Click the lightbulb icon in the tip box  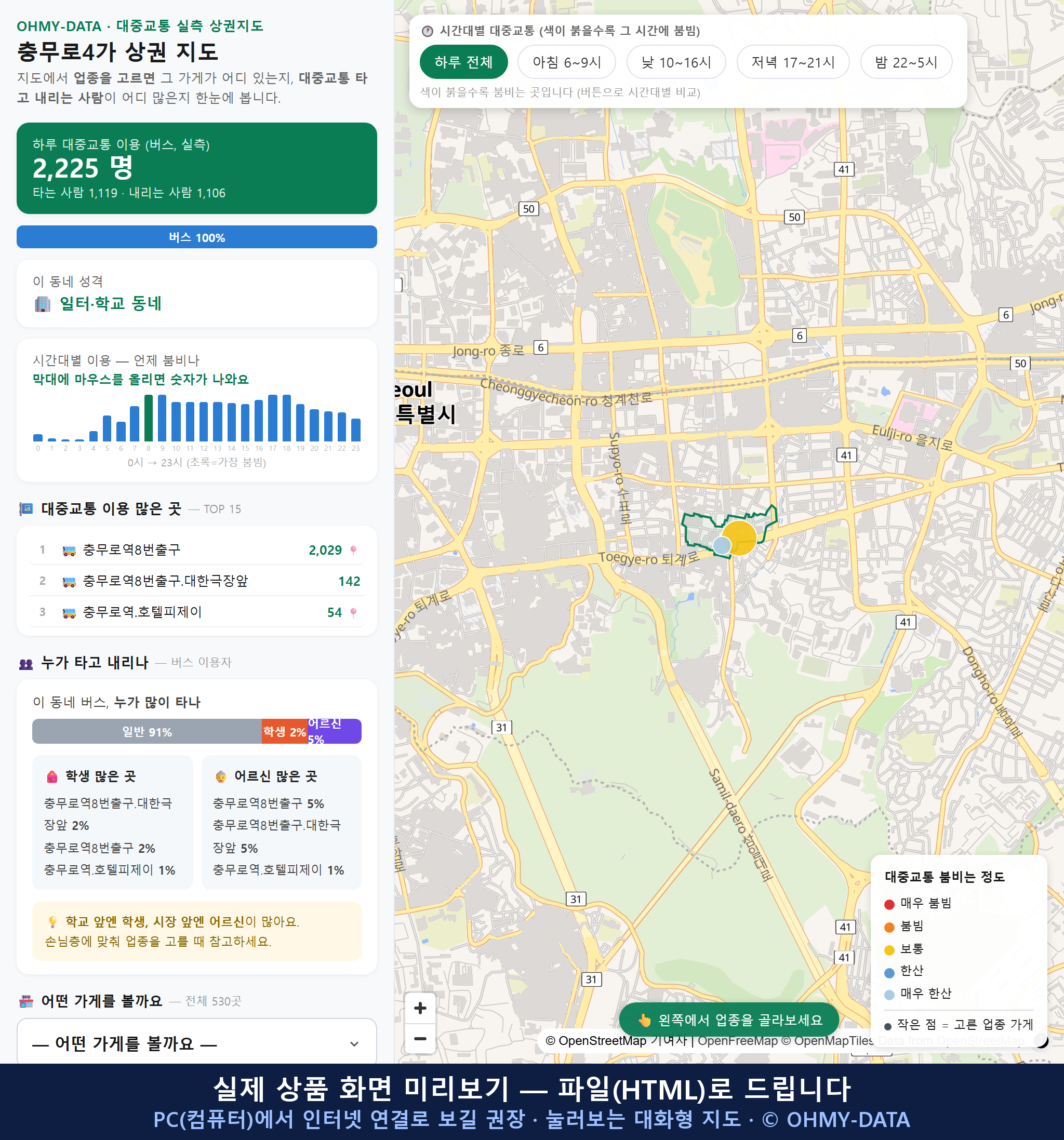tap(53, 921)
